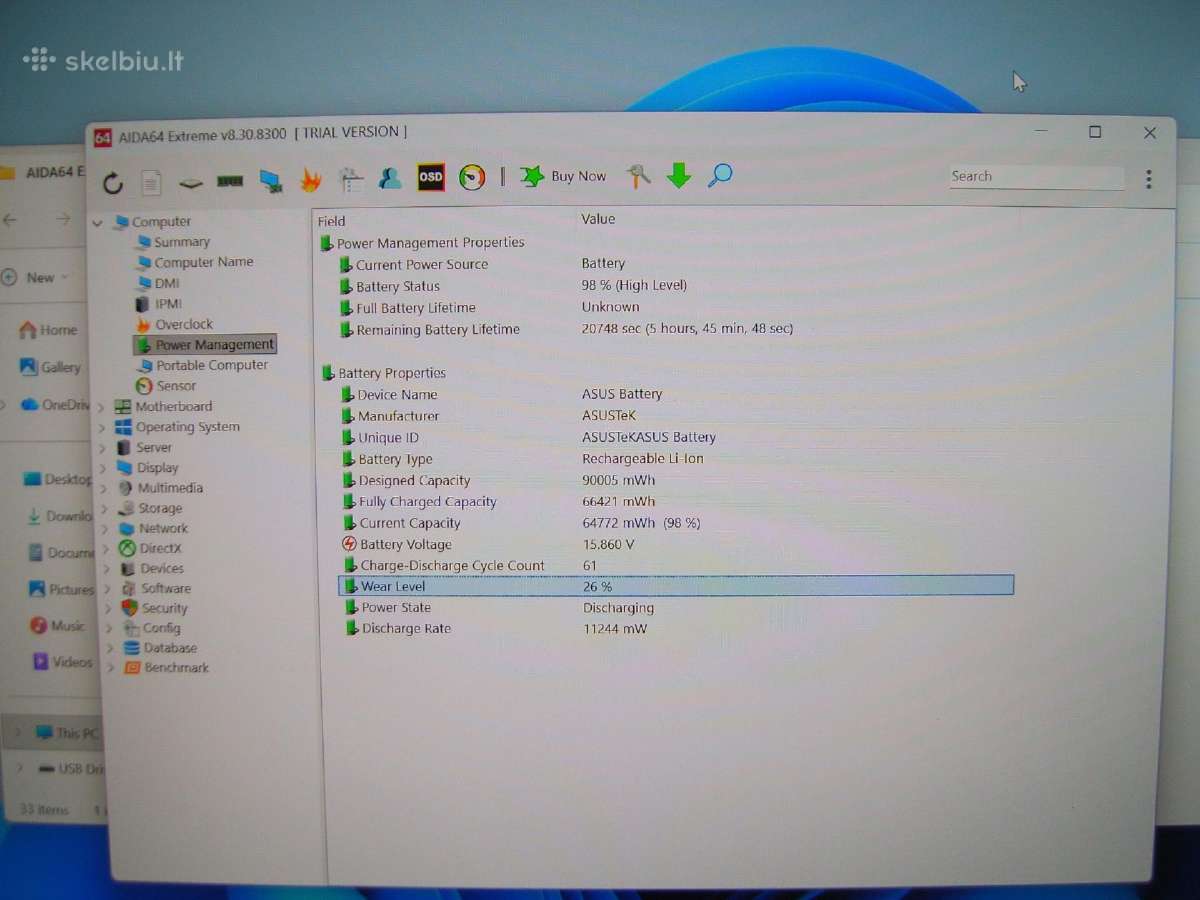The height and width of the screenshot is (900, 1200).
Task: Select Summary in the tree
Action: pos(182,242)
